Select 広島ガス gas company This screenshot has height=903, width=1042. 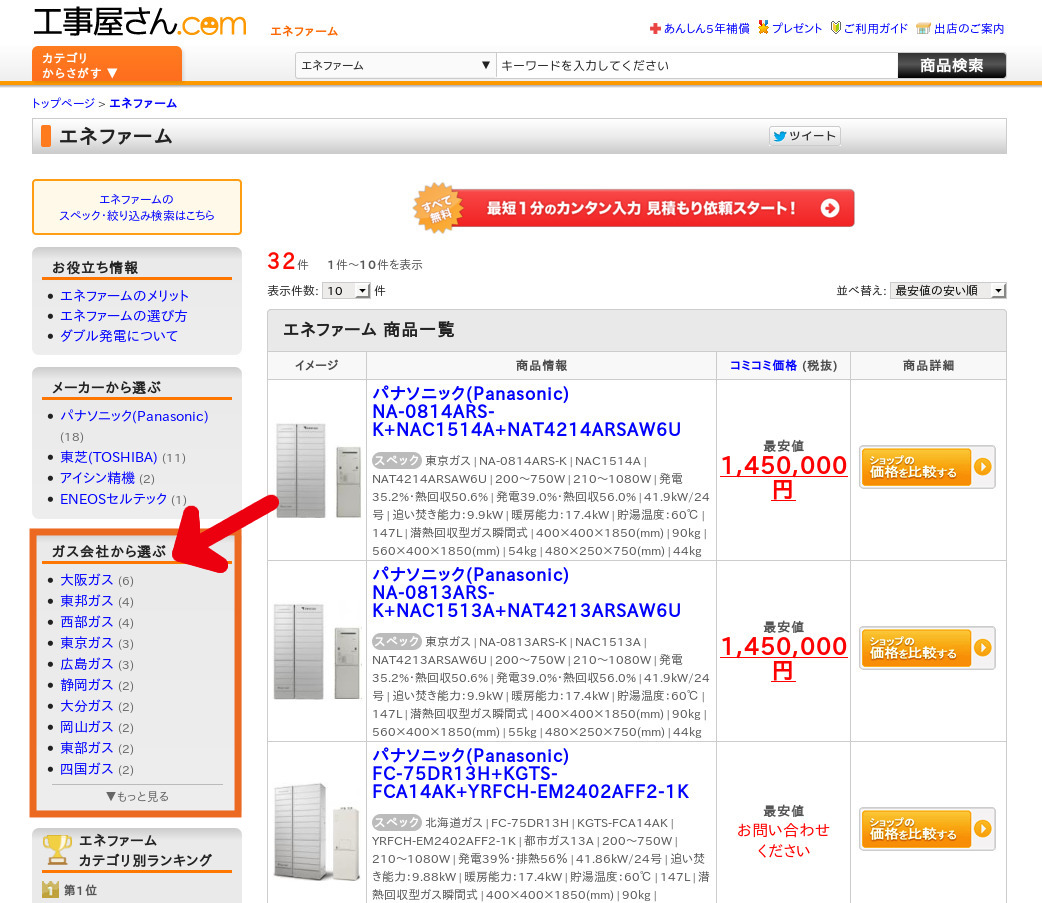(x=86, y=664)
